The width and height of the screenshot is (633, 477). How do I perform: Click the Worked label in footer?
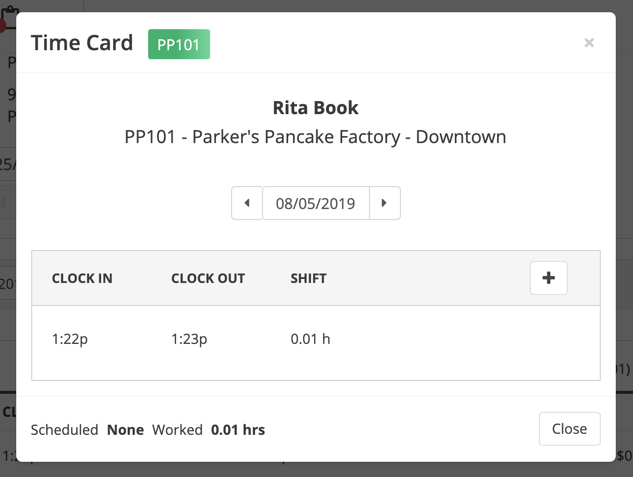click(177, 430)
